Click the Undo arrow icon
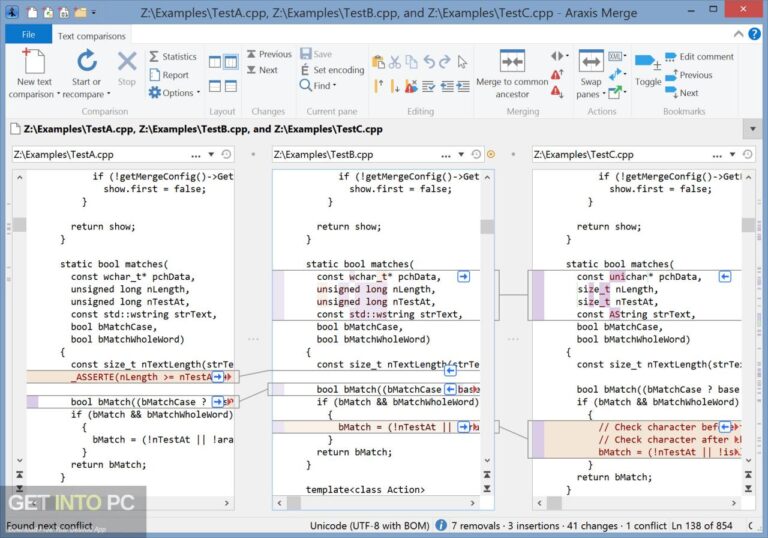The height and width of the screenshot is (538, 768). [429, 62]
